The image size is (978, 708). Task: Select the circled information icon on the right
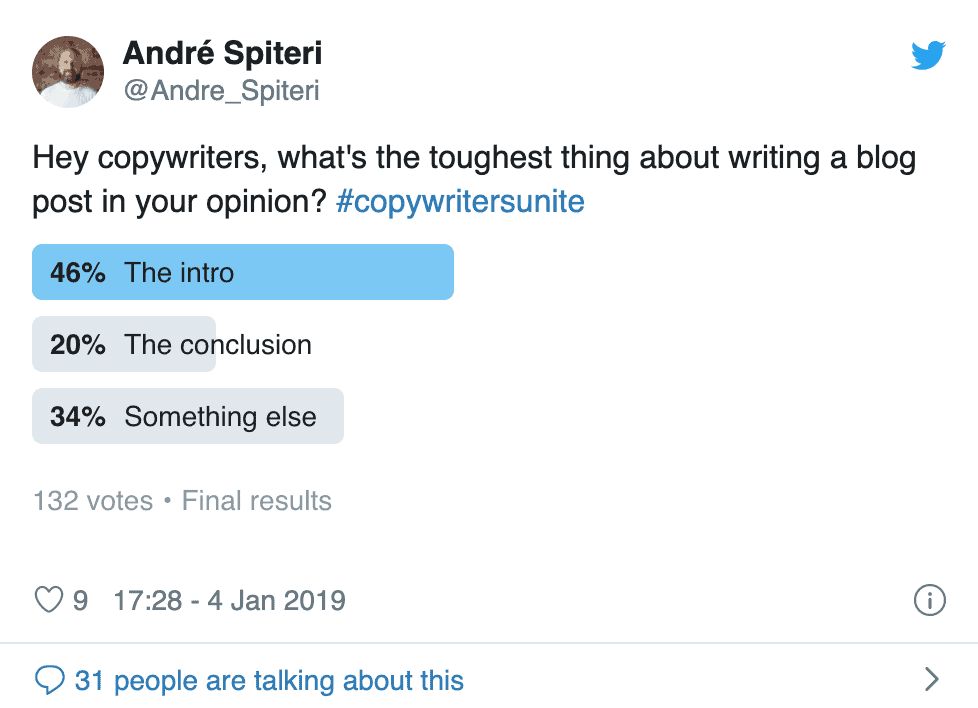point(930,598)
